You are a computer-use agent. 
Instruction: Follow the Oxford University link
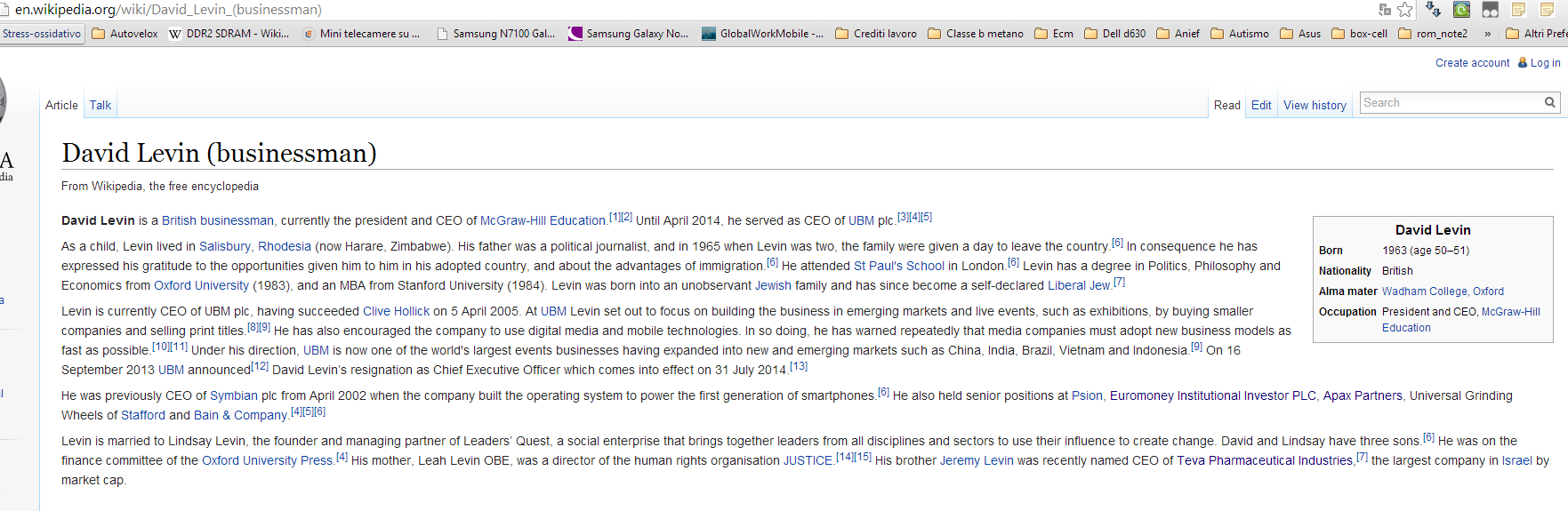click(201, 285)
